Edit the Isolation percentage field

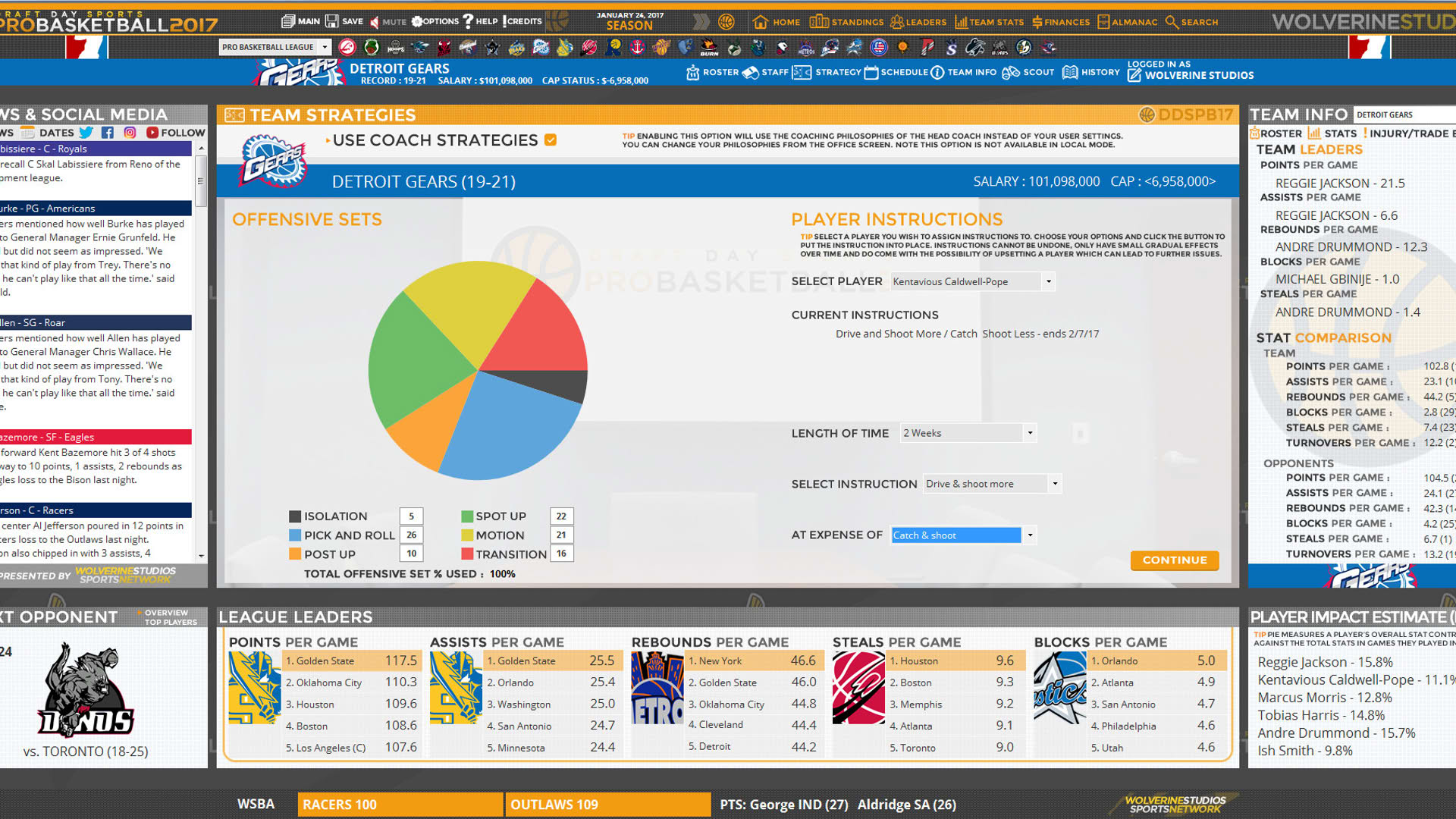[x=411, y=516]
